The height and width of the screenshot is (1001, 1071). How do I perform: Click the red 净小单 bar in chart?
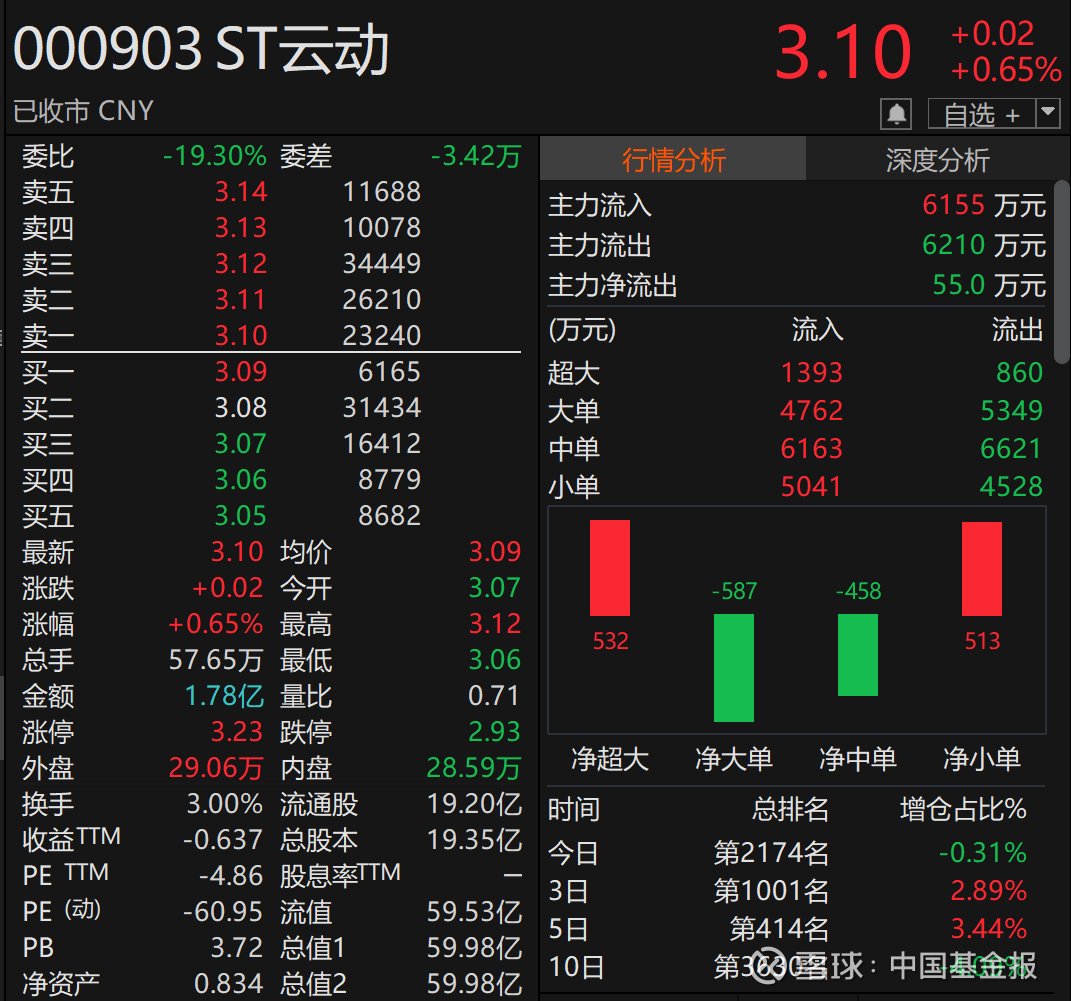point(982,569)
